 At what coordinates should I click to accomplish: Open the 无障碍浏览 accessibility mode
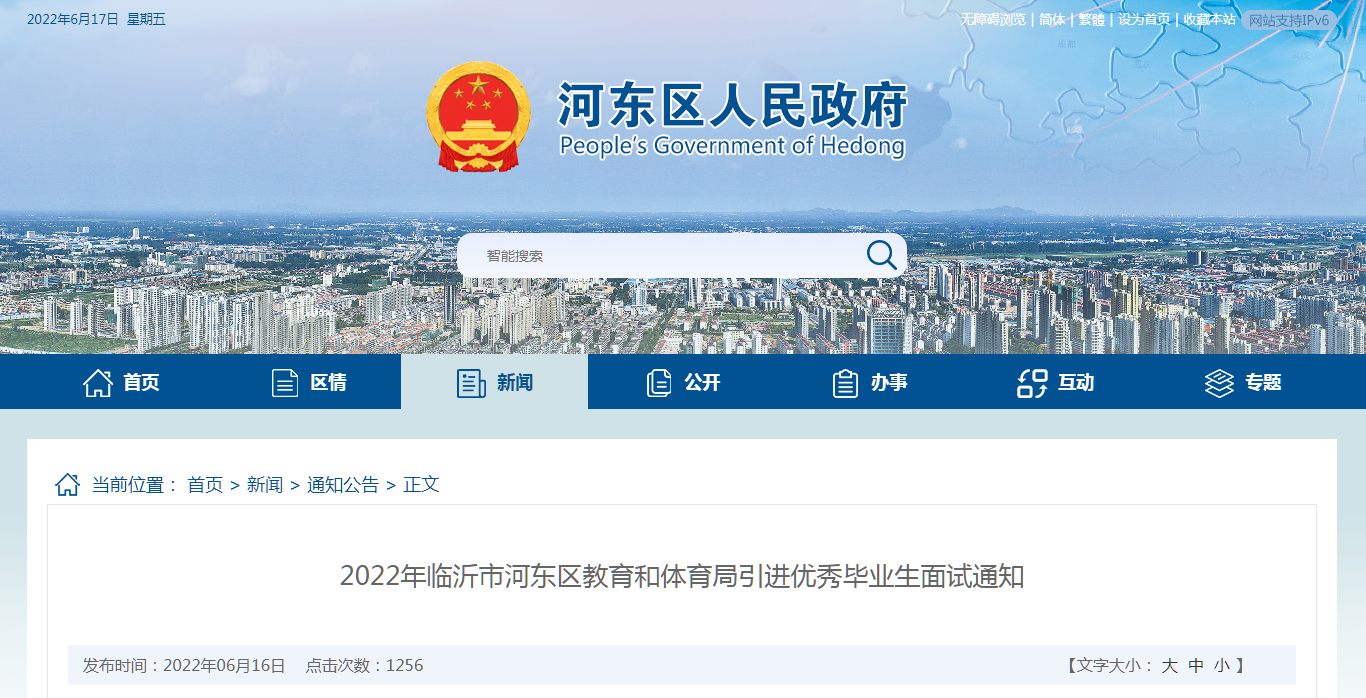click(x=993, y=19)
